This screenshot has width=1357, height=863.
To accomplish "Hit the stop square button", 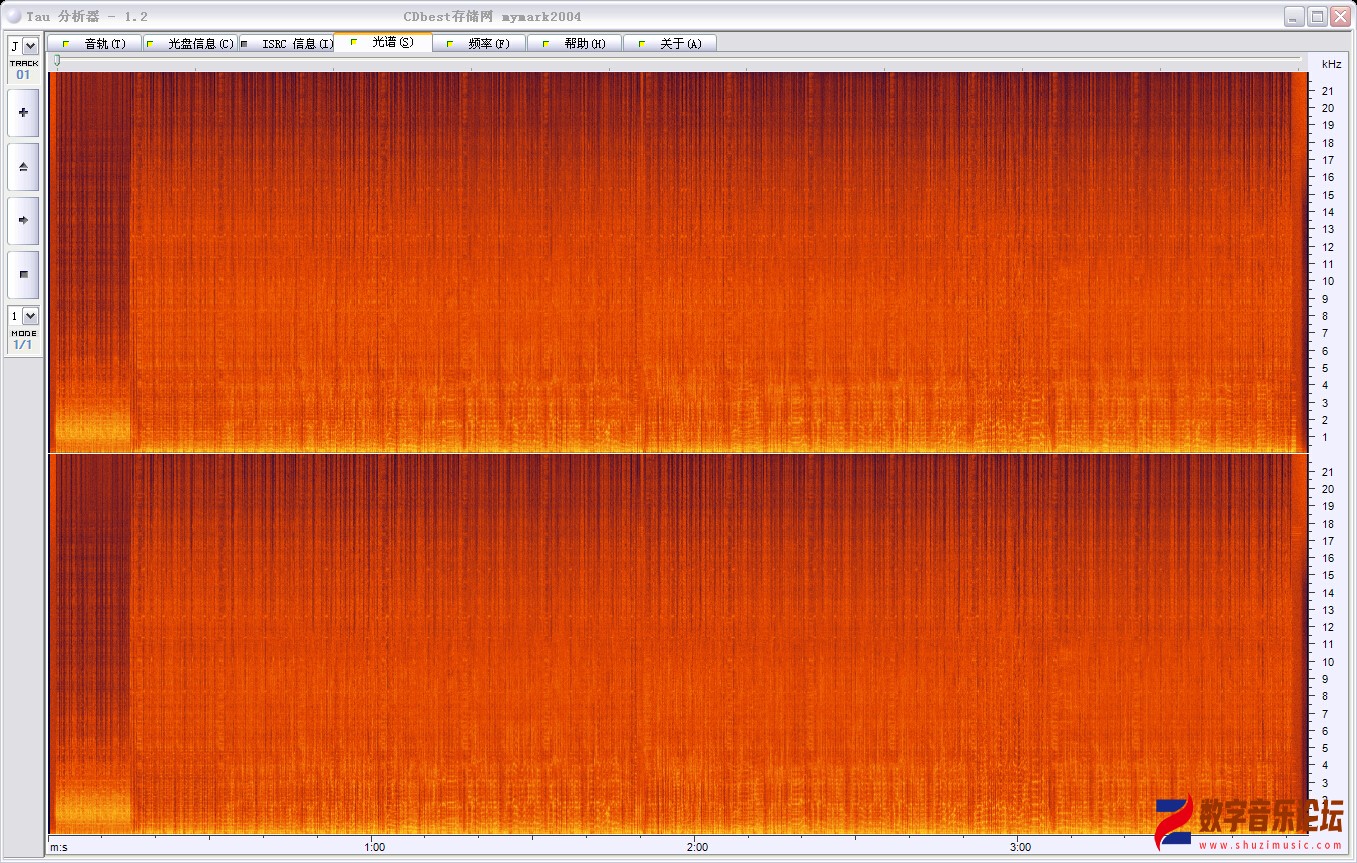I will (x=23, y=274).
